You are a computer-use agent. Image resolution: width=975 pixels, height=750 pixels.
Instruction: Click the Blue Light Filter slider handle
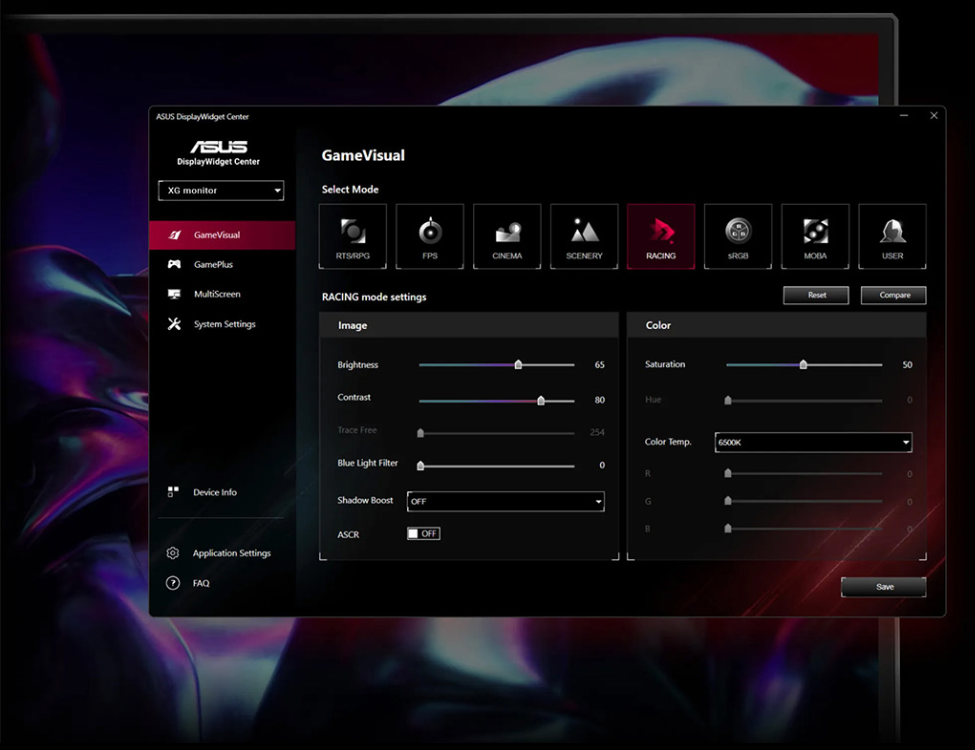[x=420, y=466]
